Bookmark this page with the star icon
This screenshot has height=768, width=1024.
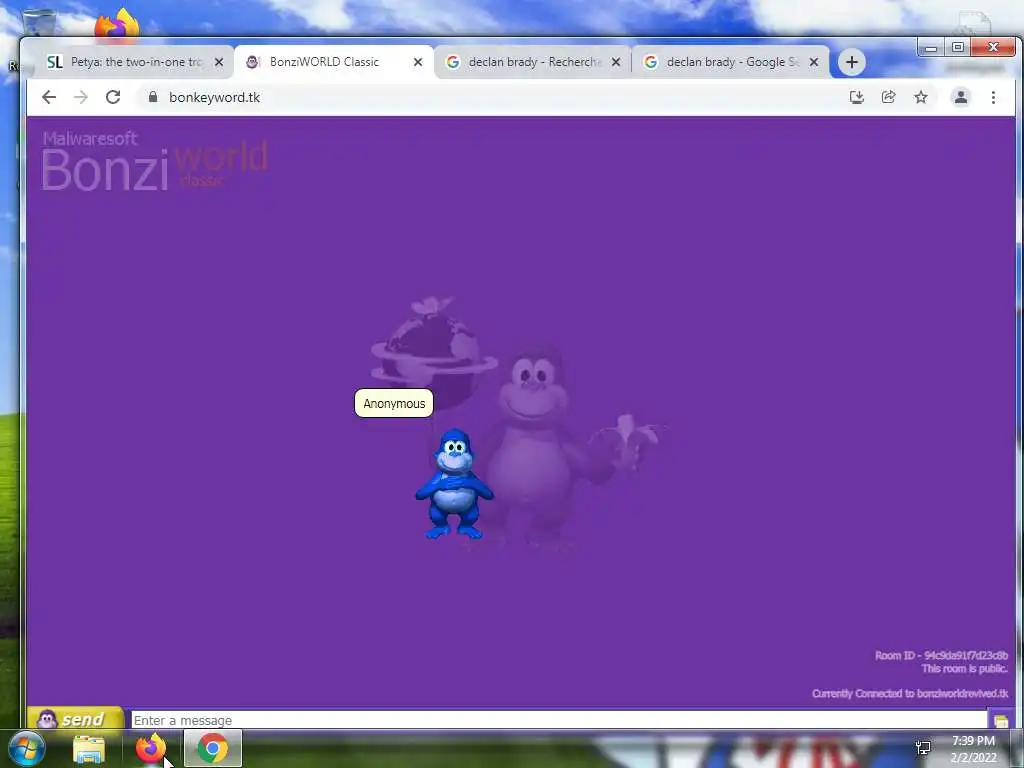point(921,97)
